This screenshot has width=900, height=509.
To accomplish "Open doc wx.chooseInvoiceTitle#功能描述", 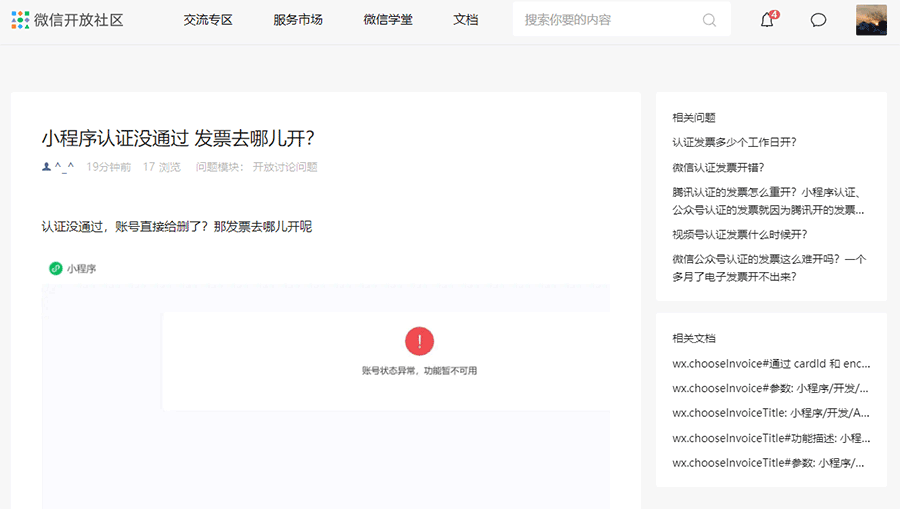I will click(x=771, y=438).
